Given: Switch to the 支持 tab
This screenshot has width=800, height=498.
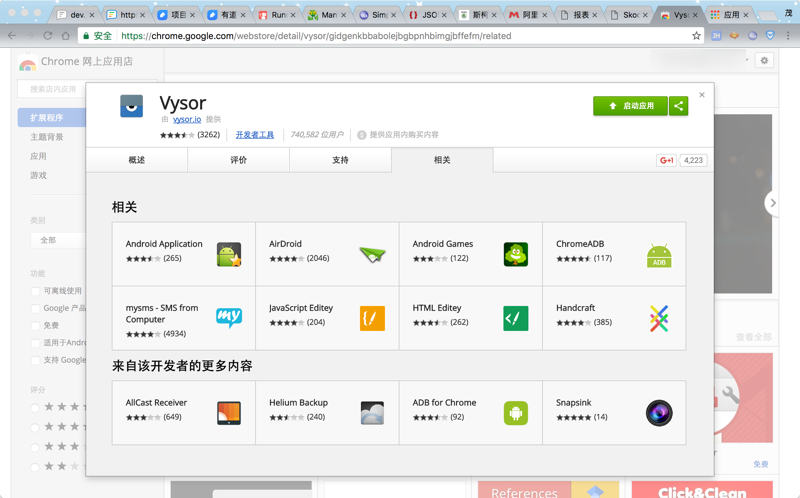Looking at the screenshot, I should [x=340, y=160].
